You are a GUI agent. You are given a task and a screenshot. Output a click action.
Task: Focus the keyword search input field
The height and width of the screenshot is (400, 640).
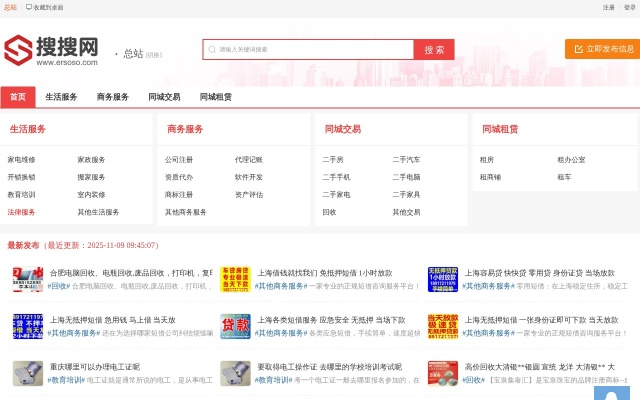point(312,49)
